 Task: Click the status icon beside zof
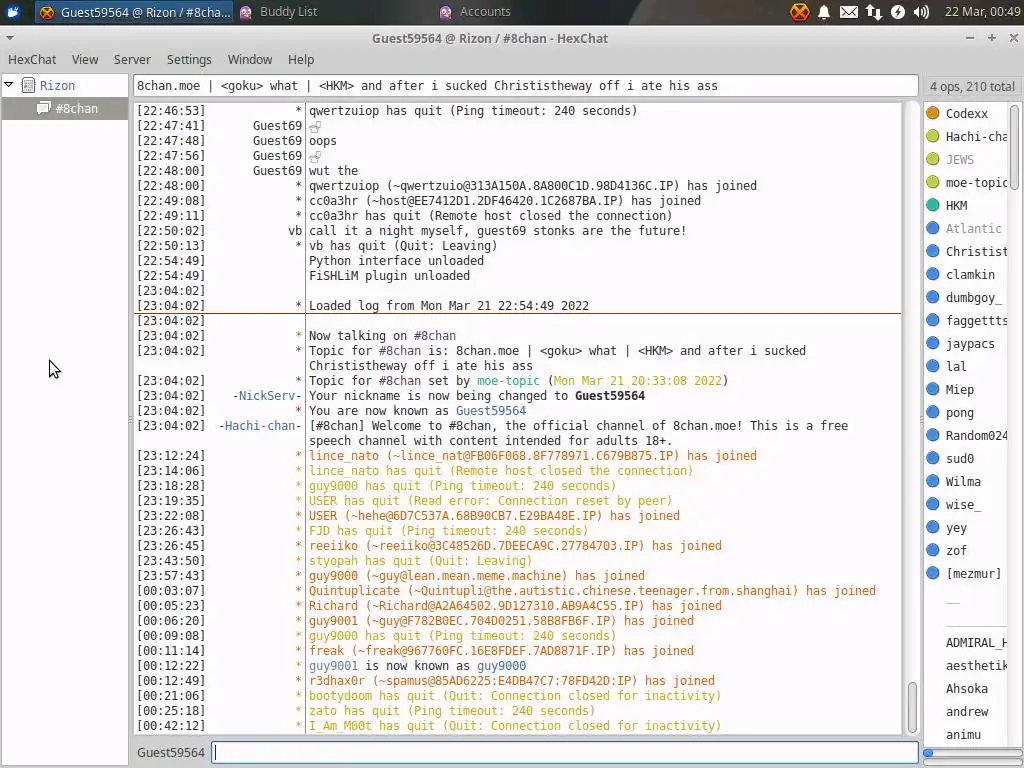[933, 550]
